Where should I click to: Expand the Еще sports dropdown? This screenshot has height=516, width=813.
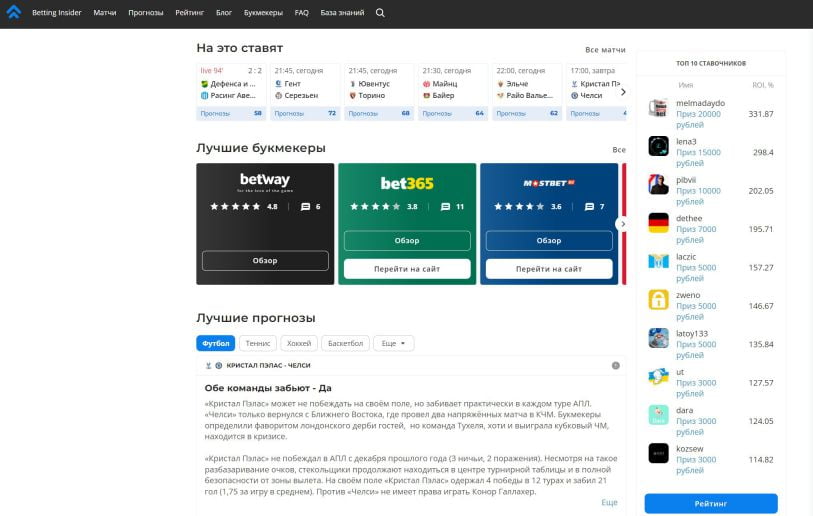point(394,343)
